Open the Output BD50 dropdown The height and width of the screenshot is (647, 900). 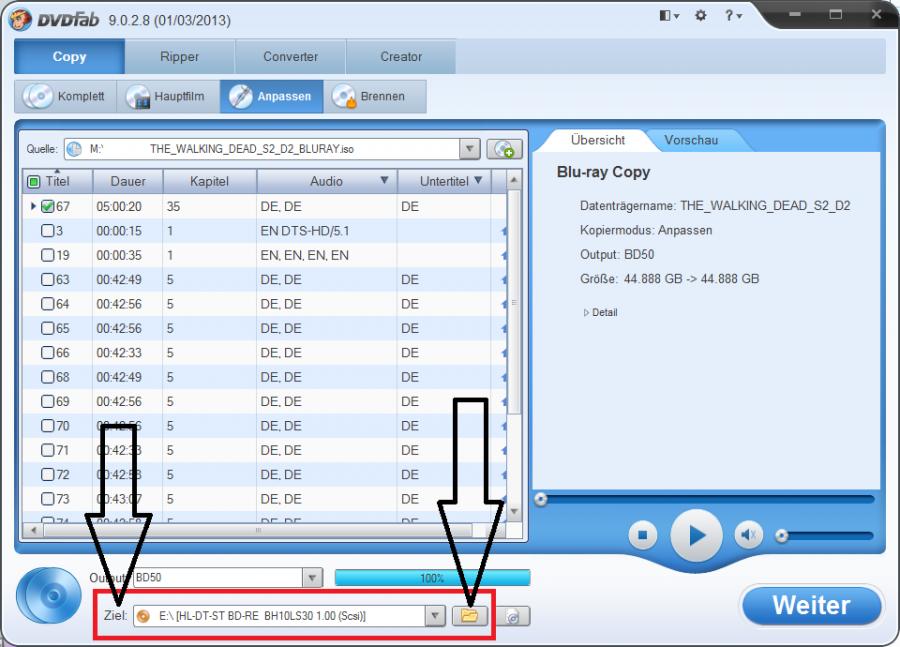tap(312, 578)
